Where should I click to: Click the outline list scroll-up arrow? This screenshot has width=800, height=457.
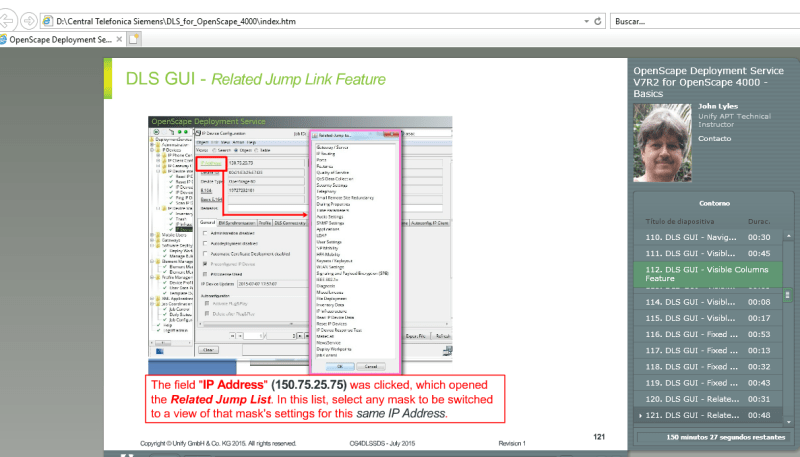coord(788,236)
